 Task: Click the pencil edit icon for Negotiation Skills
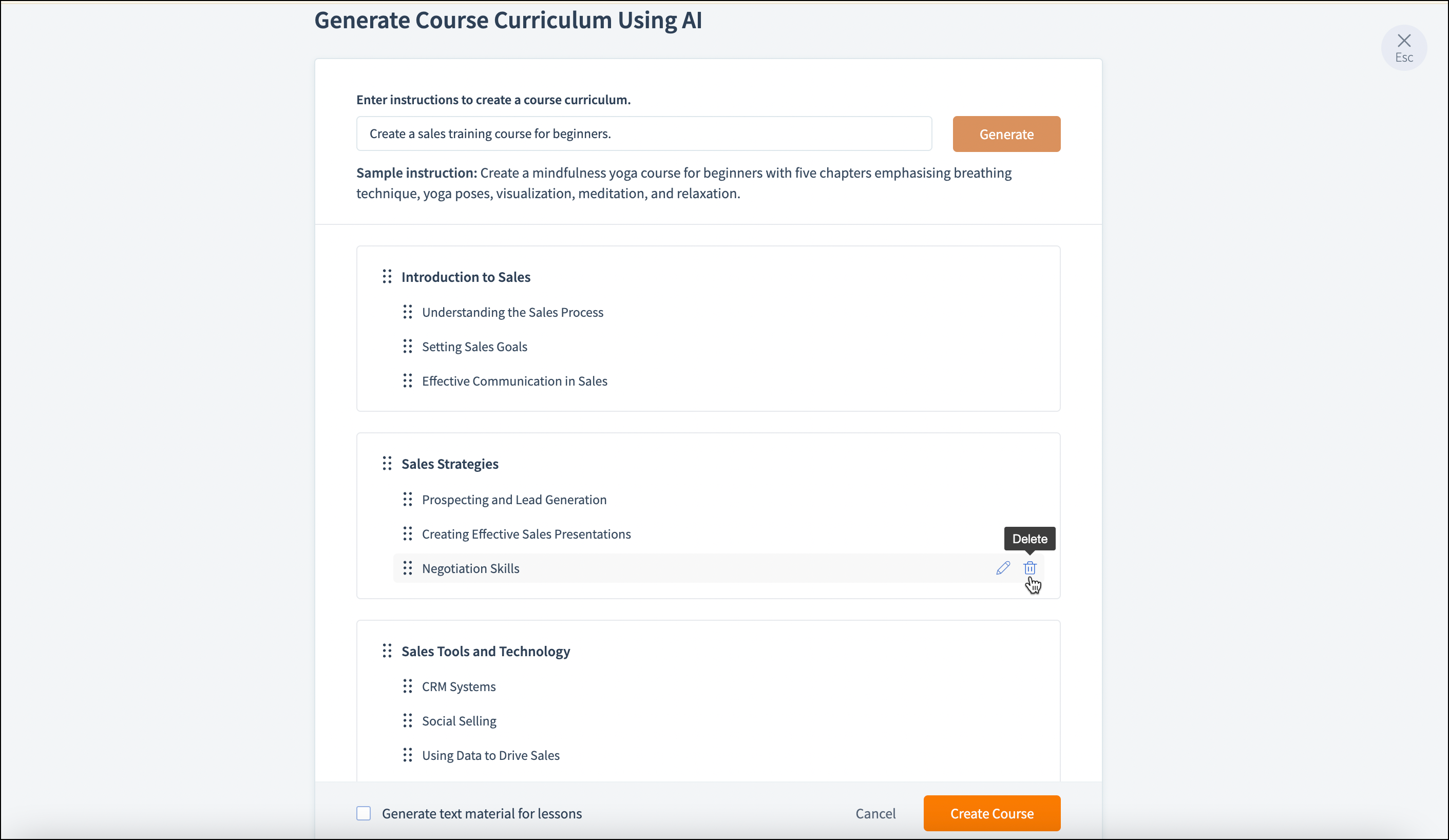pyautogui.click(x=1003, y=568)
